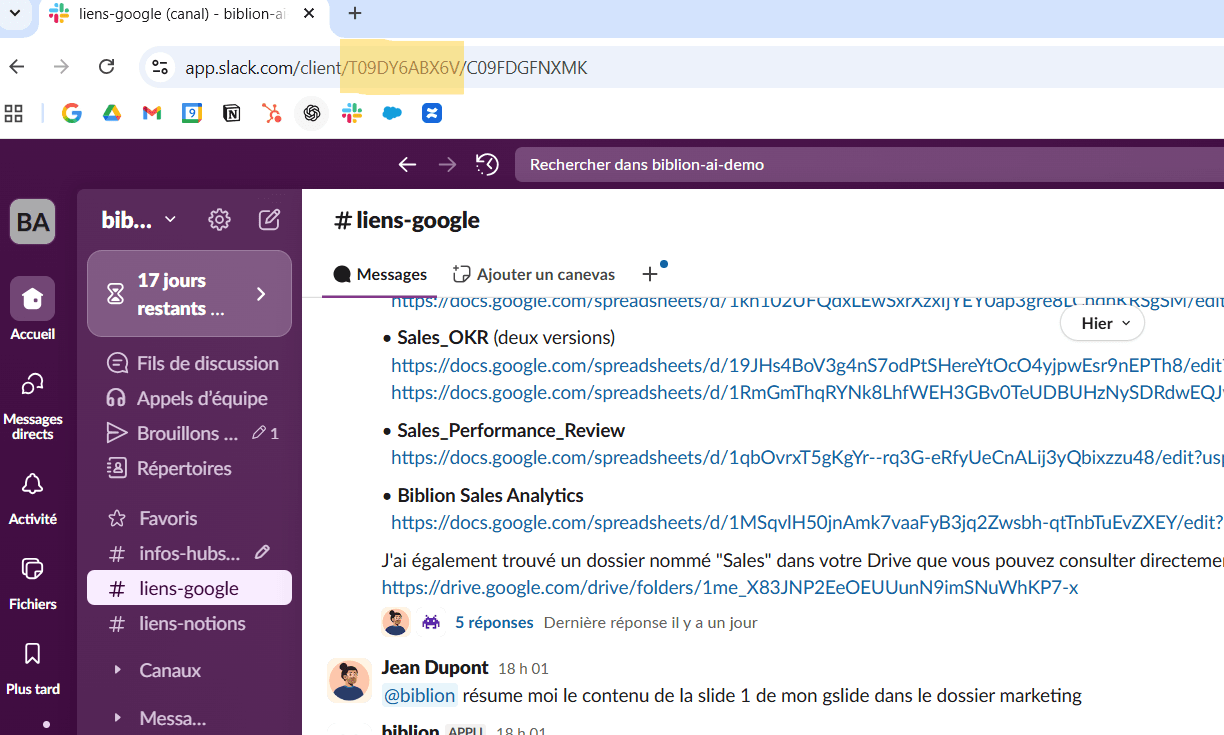Go back in Slack navigation history
This screenshot has height=735, width=1224.
coord(407,165)
